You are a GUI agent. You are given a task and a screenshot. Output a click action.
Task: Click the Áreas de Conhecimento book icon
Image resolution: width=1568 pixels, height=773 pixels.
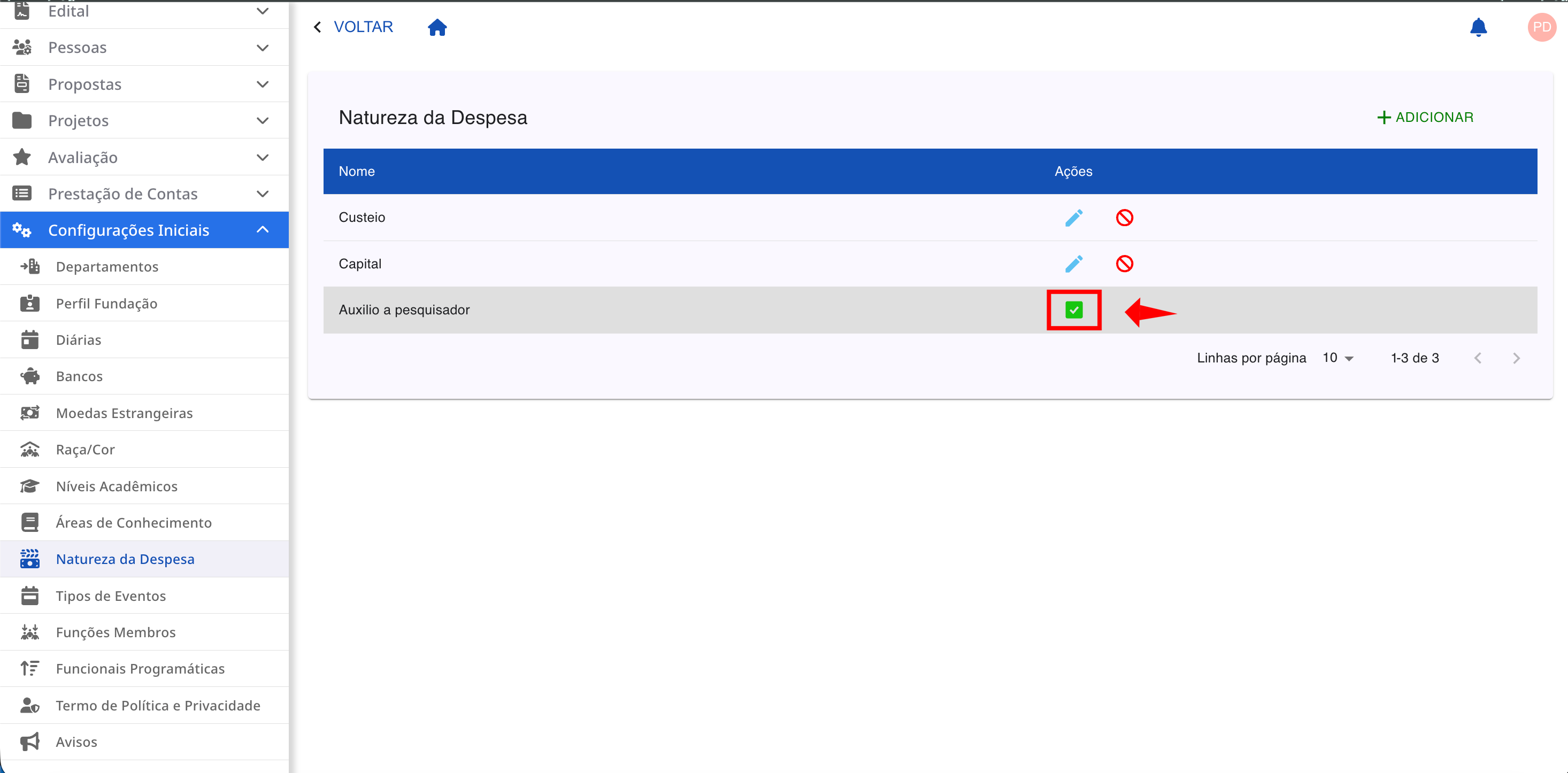(x=30, y=522)
